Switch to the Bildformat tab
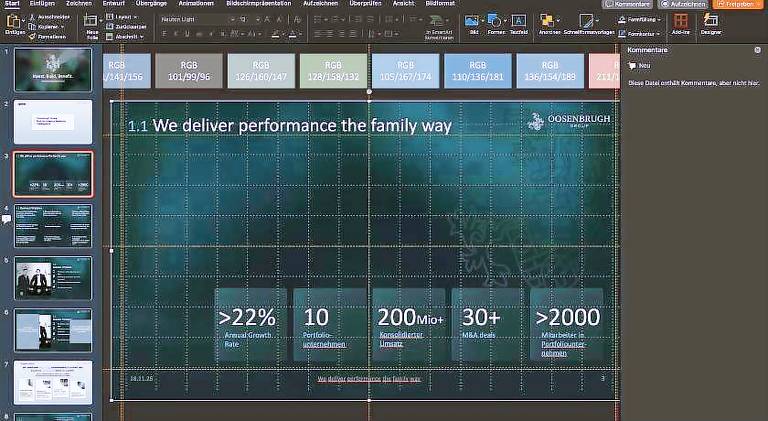Screen dimensions: 768x421 point(440,3)
